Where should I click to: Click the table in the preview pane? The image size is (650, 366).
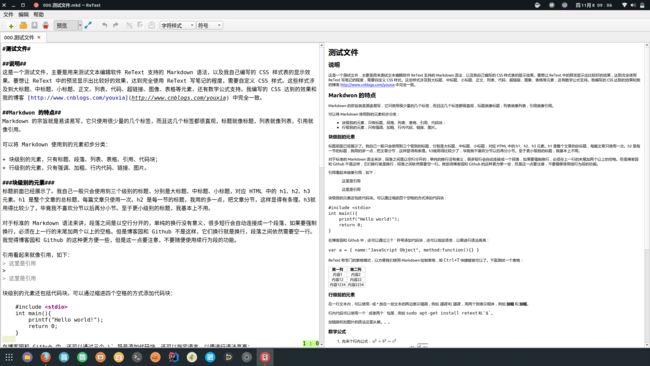pyautogui.click(x=347, y=277)
